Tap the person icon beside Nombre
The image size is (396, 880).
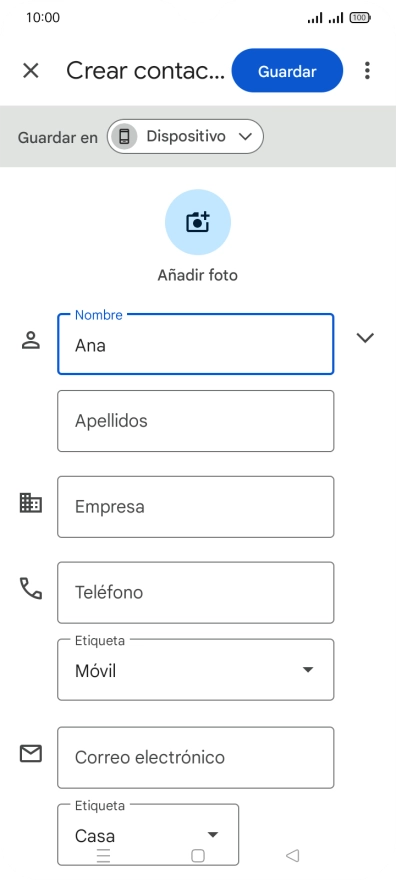(x=31, y=340)
